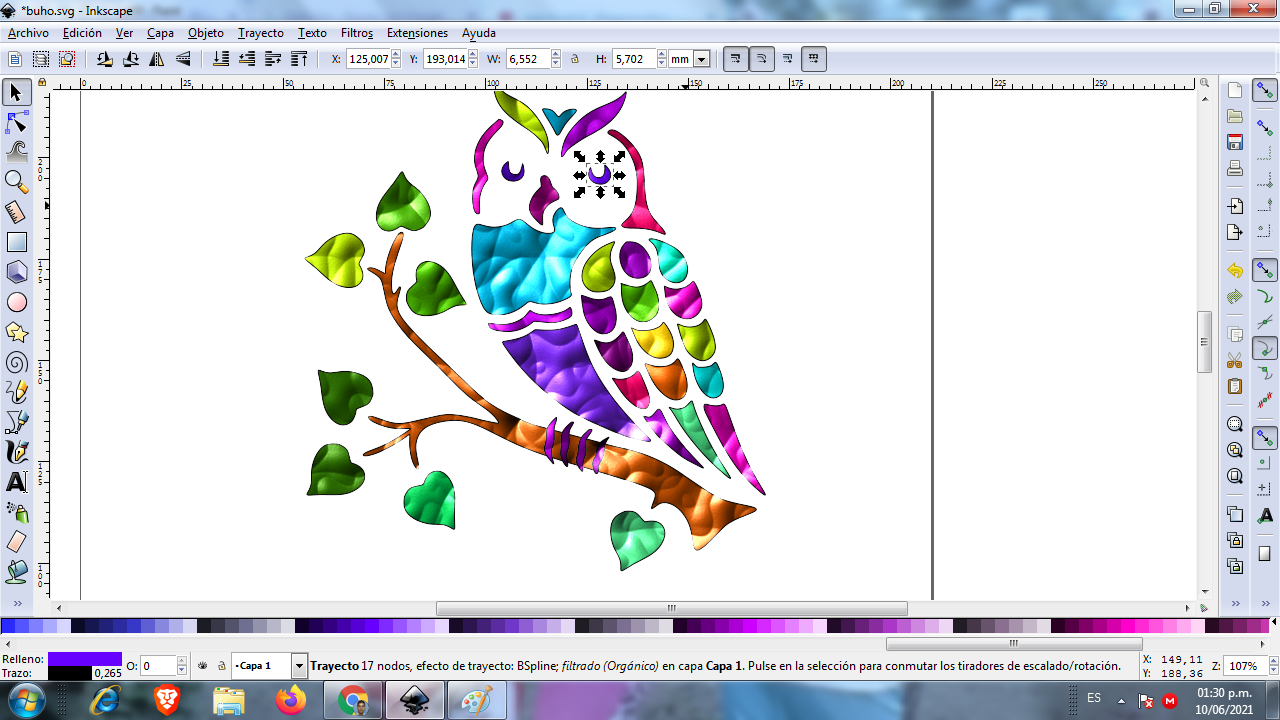Viewport: 1280px width, 720px height.
Task: Select the Rectangle tool
Action: point(16,242)
